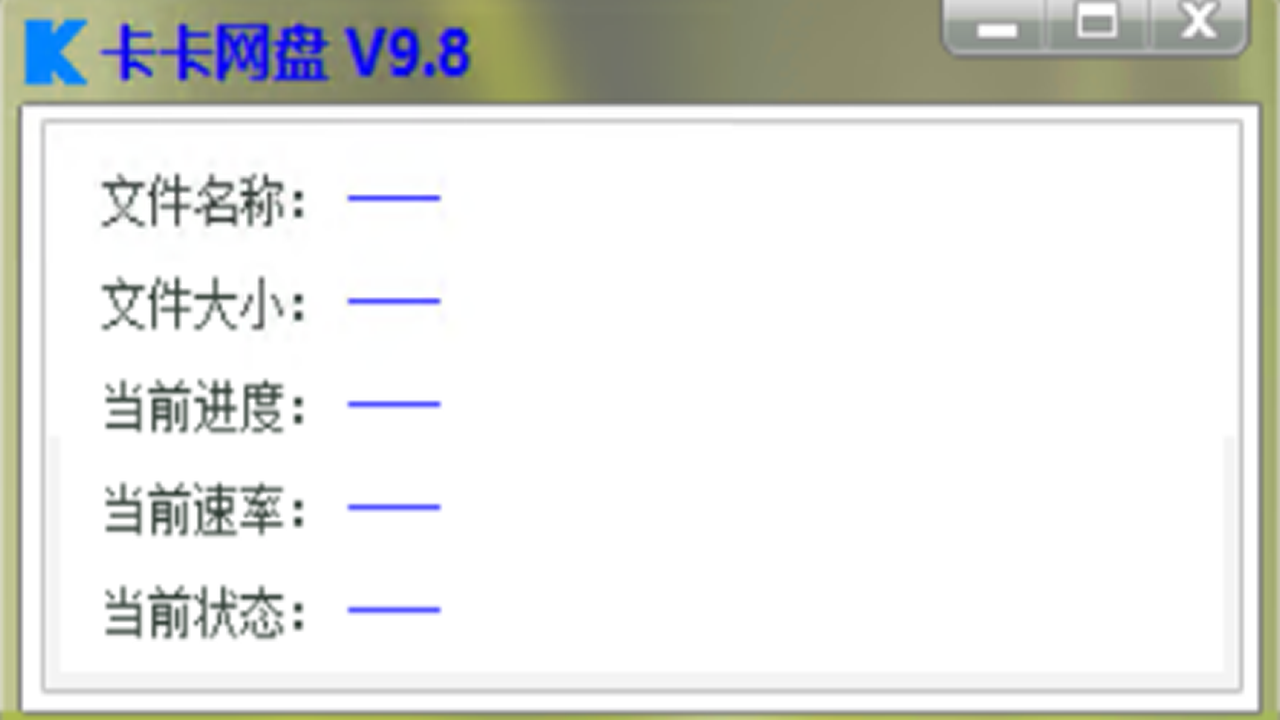
Task: Click empty white space right of 文件名称 row
Action: [x=830, y=200]
